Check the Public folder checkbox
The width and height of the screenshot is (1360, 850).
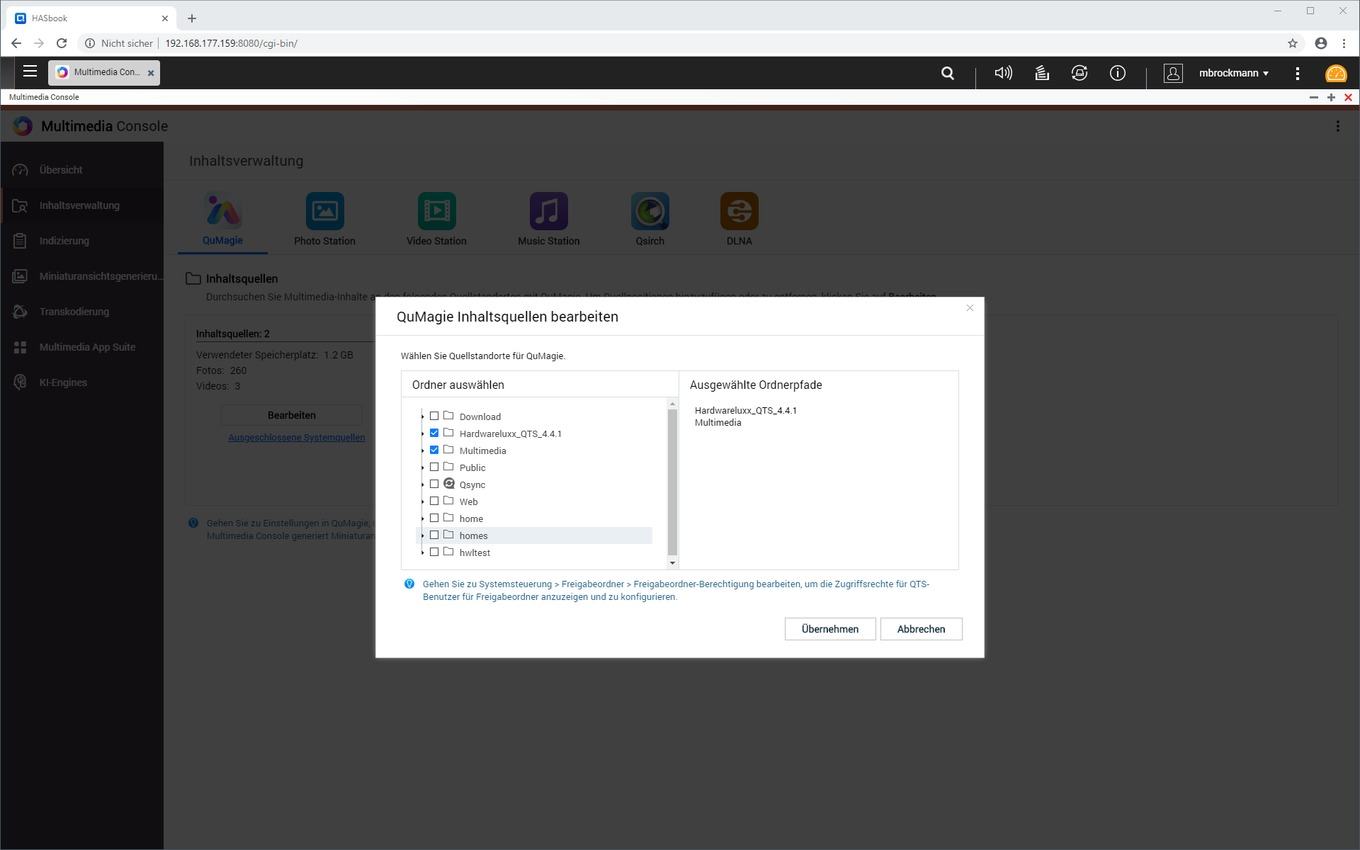click(x=434, y=467)
